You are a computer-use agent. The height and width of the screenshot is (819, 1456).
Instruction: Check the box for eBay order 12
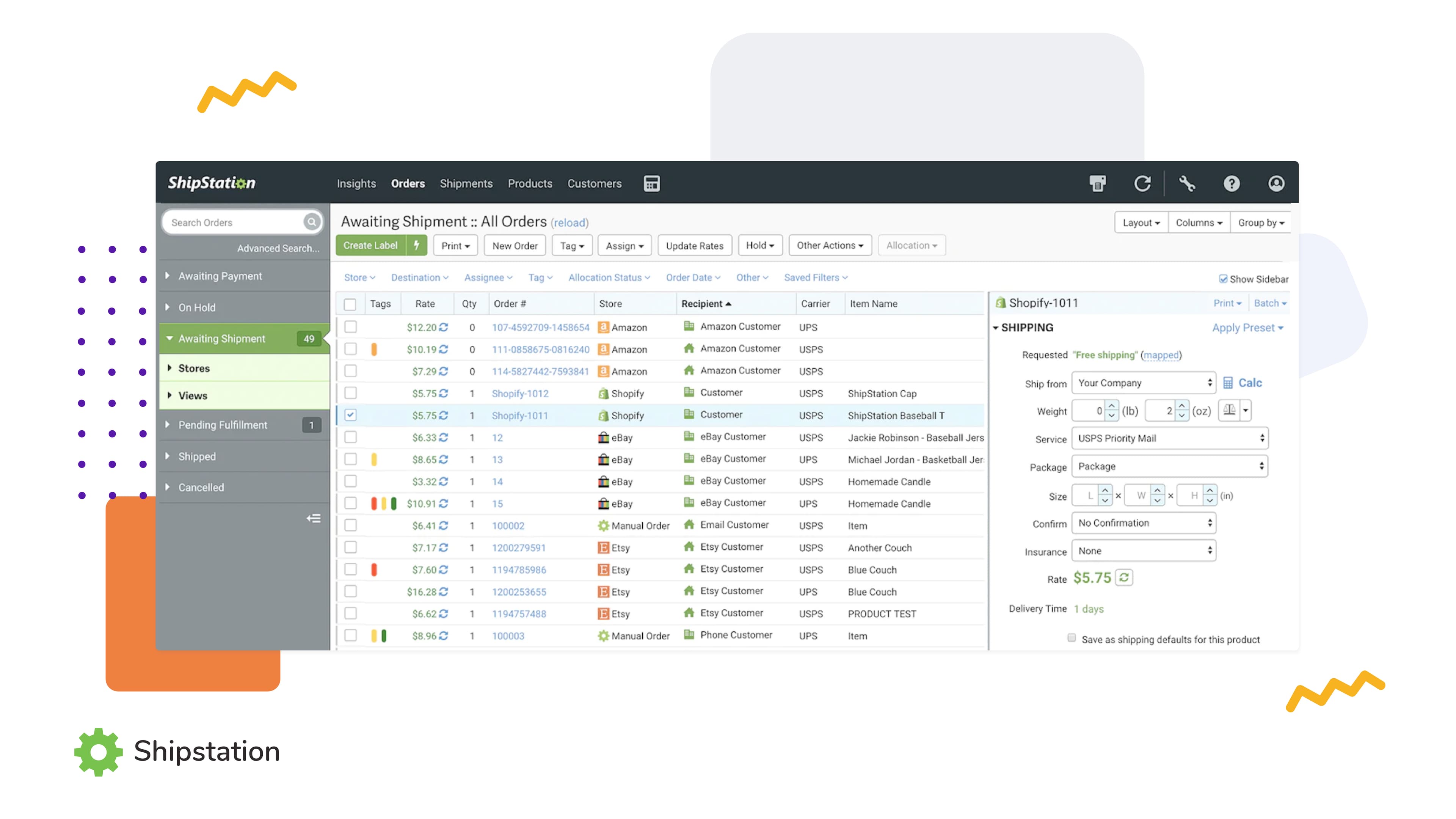pos(350,437)
